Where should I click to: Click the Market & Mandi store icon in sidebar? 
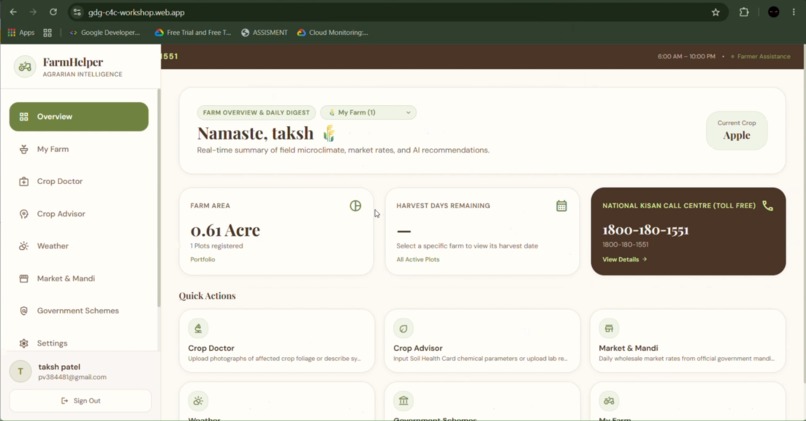pyautogui.click(x=24, y=279)
